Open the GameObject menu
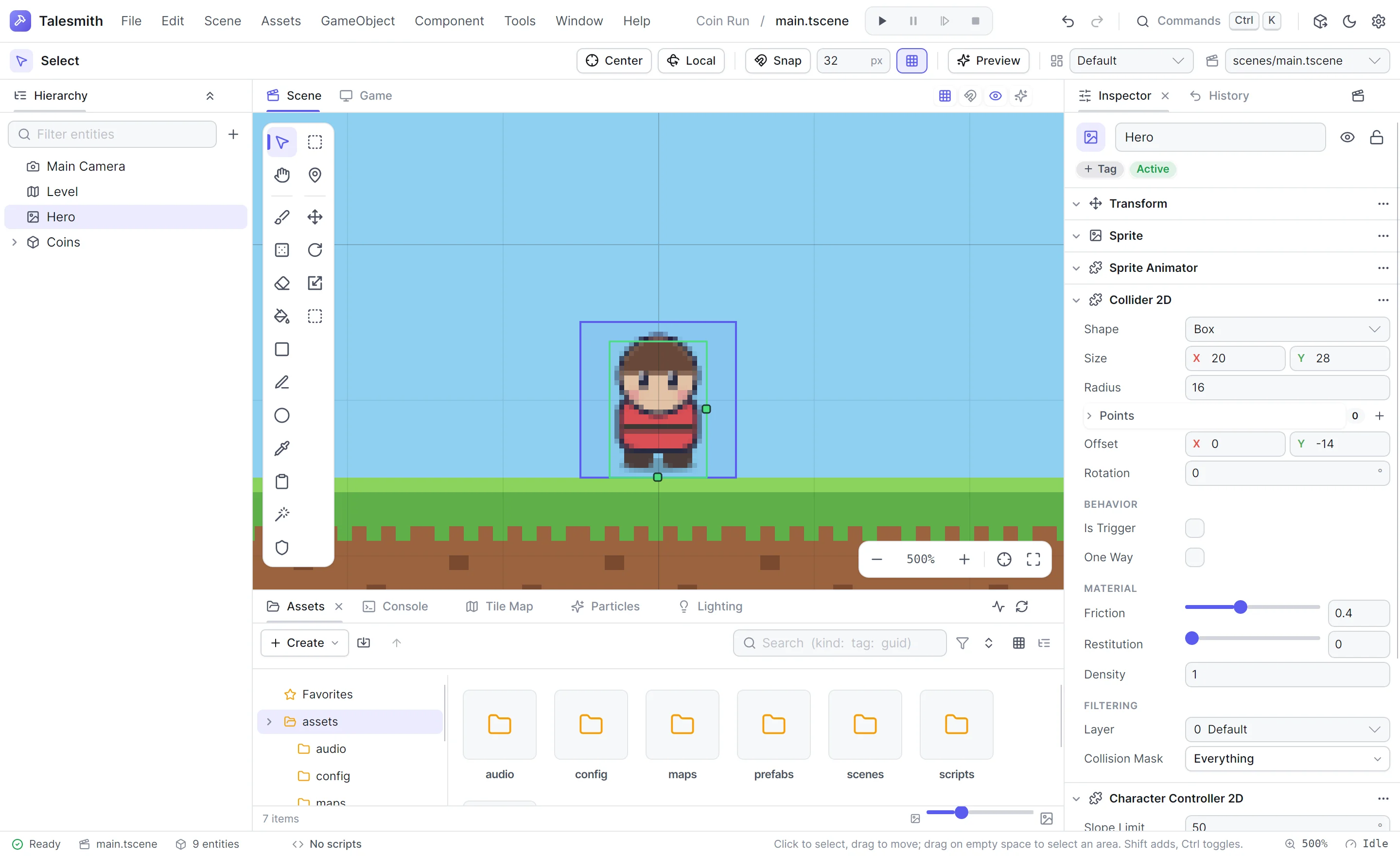This screenshot has width=1400, height=856. point(357,21)
